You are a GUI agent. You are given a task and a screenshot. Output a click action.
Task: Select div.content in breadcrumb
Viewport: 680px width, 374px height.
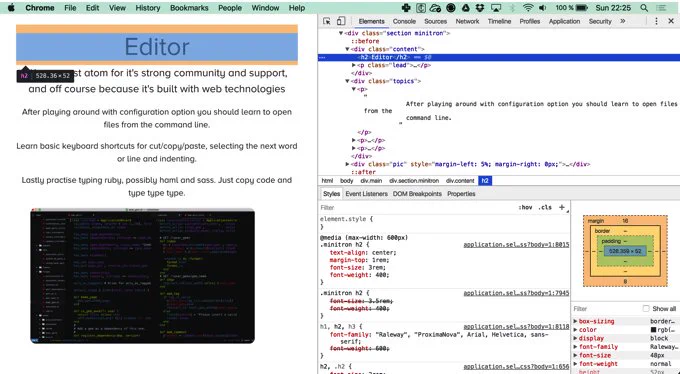pos(460,181)
